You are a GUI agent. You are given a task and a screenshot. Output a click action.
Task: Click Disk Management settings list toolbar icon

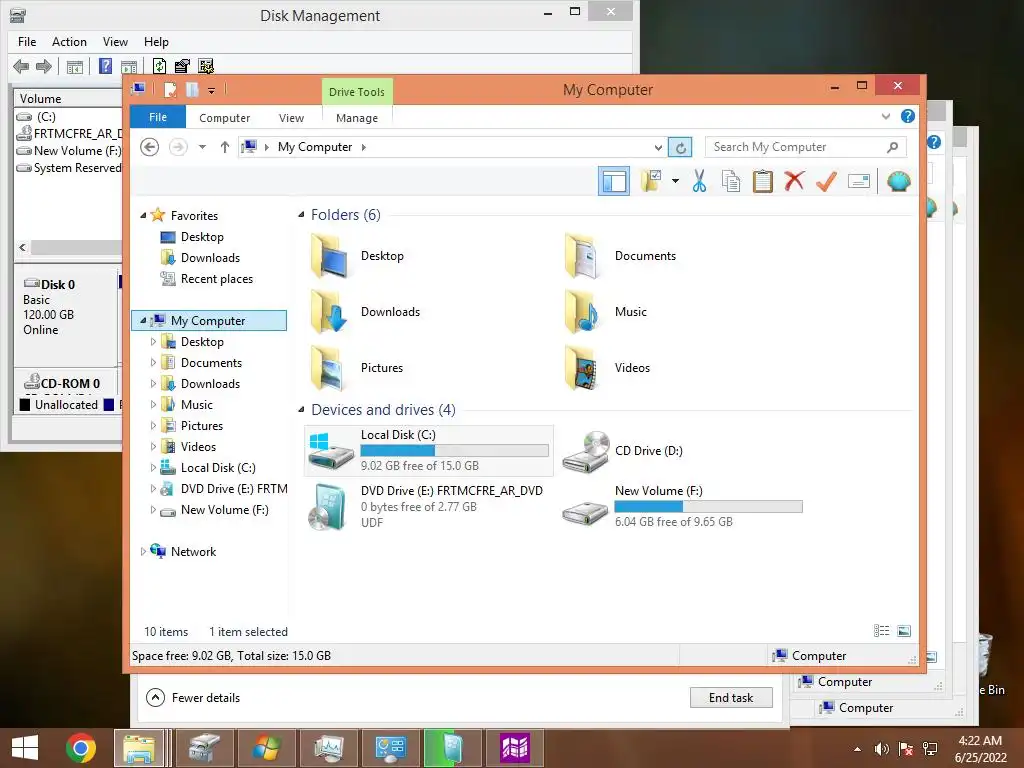coord(206,66)
